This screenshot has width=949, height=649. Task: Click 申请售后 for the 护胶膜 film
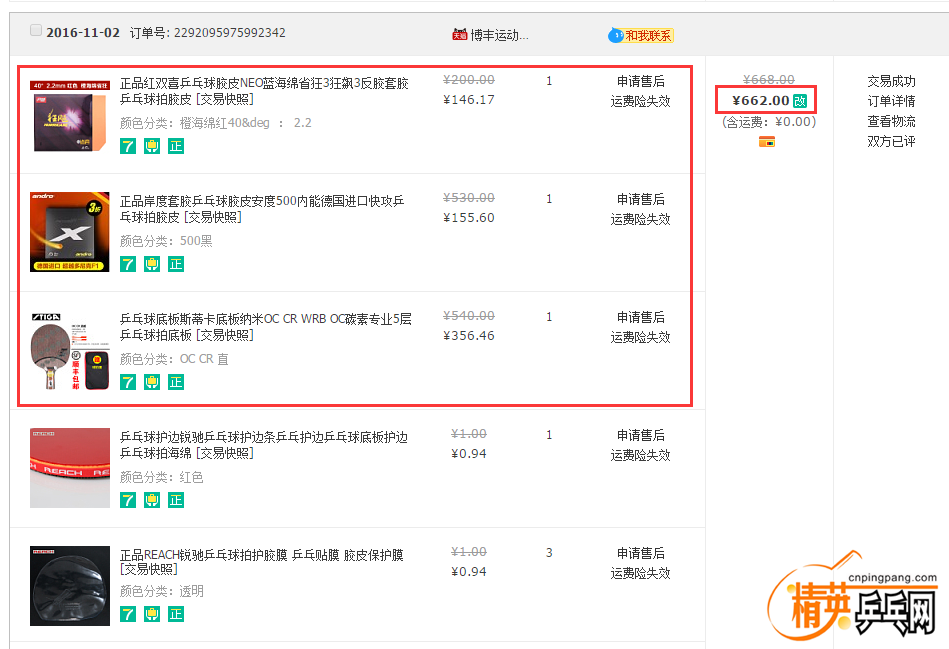640,553
